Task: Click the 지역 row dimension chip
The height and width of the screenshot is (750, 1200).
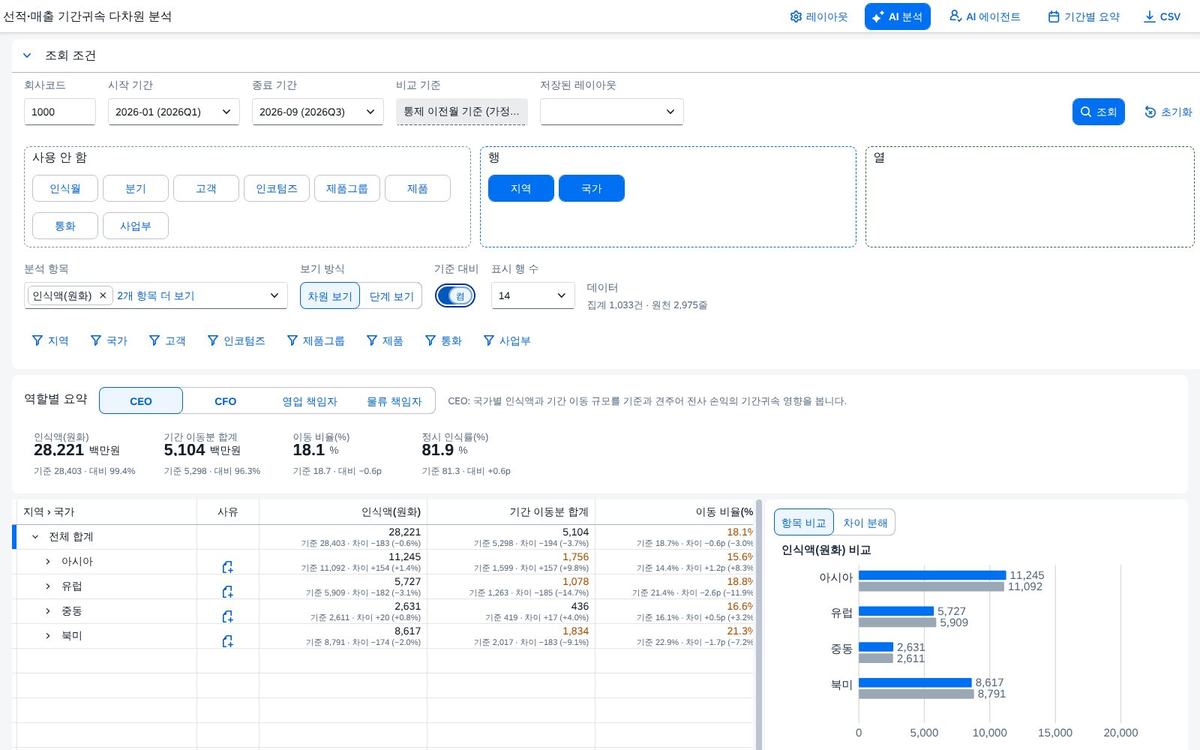Action: coord(521,188)
